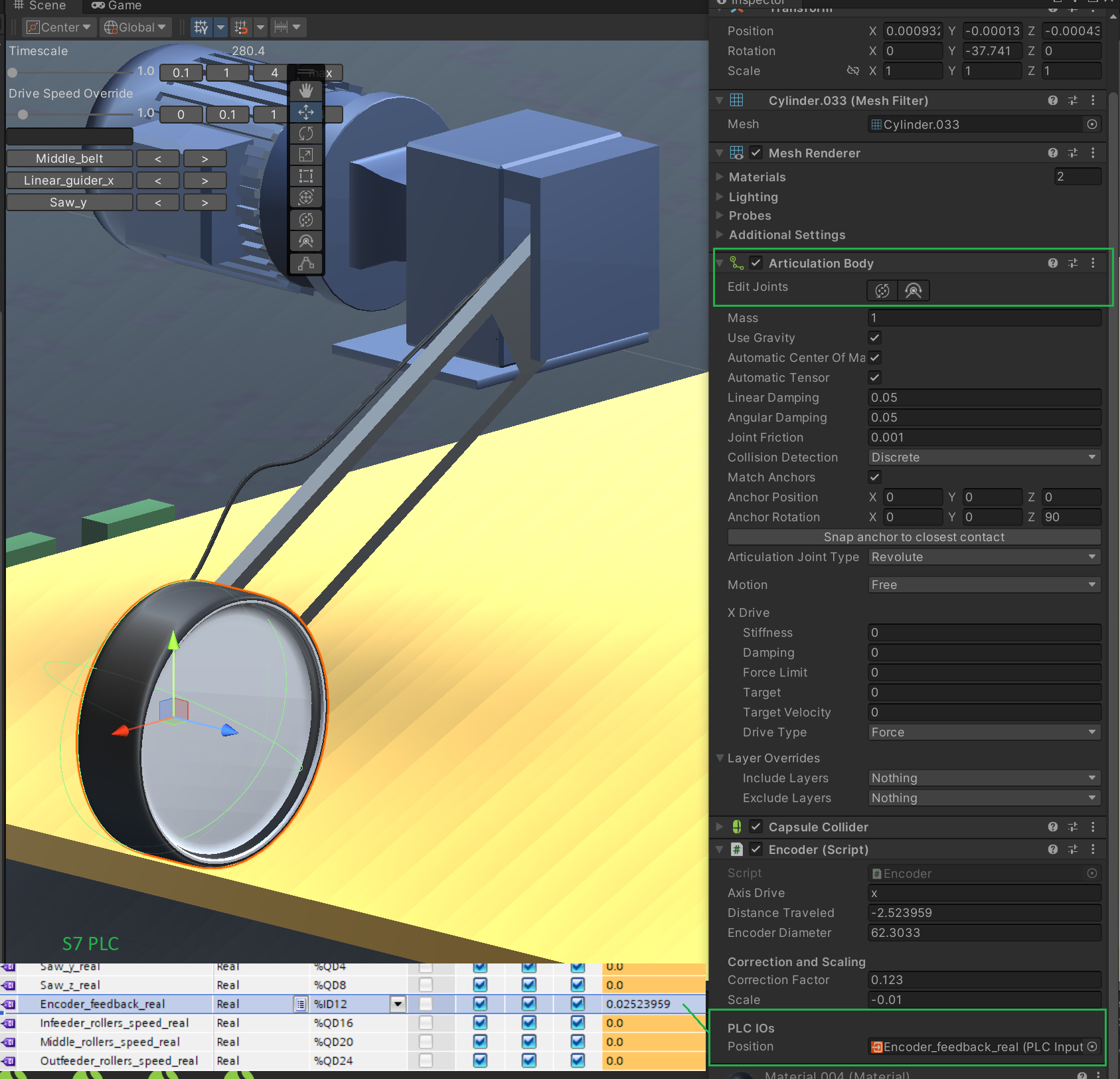Click the snap increment ruler icon
The width and height of the screenshot is (1120, 1079).
tap(281, 27)
